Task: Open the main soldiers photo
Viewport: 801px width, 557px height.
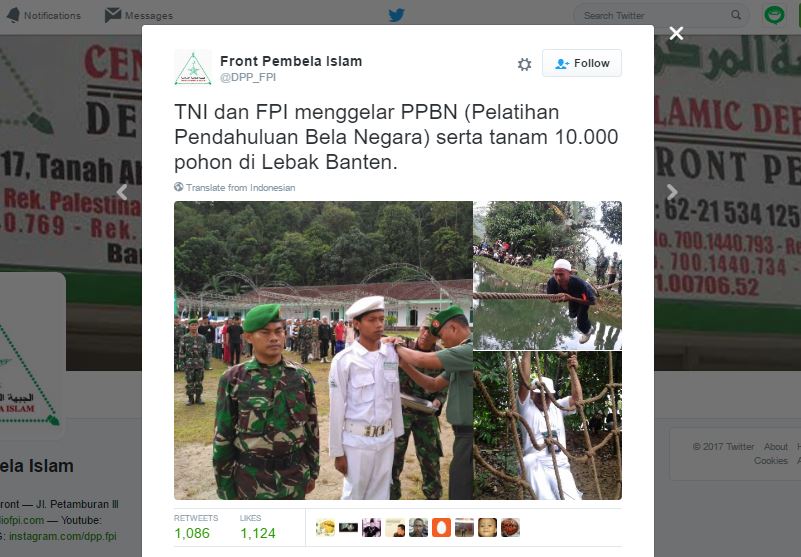Action: pyautogui.click(x=323, y=350)
